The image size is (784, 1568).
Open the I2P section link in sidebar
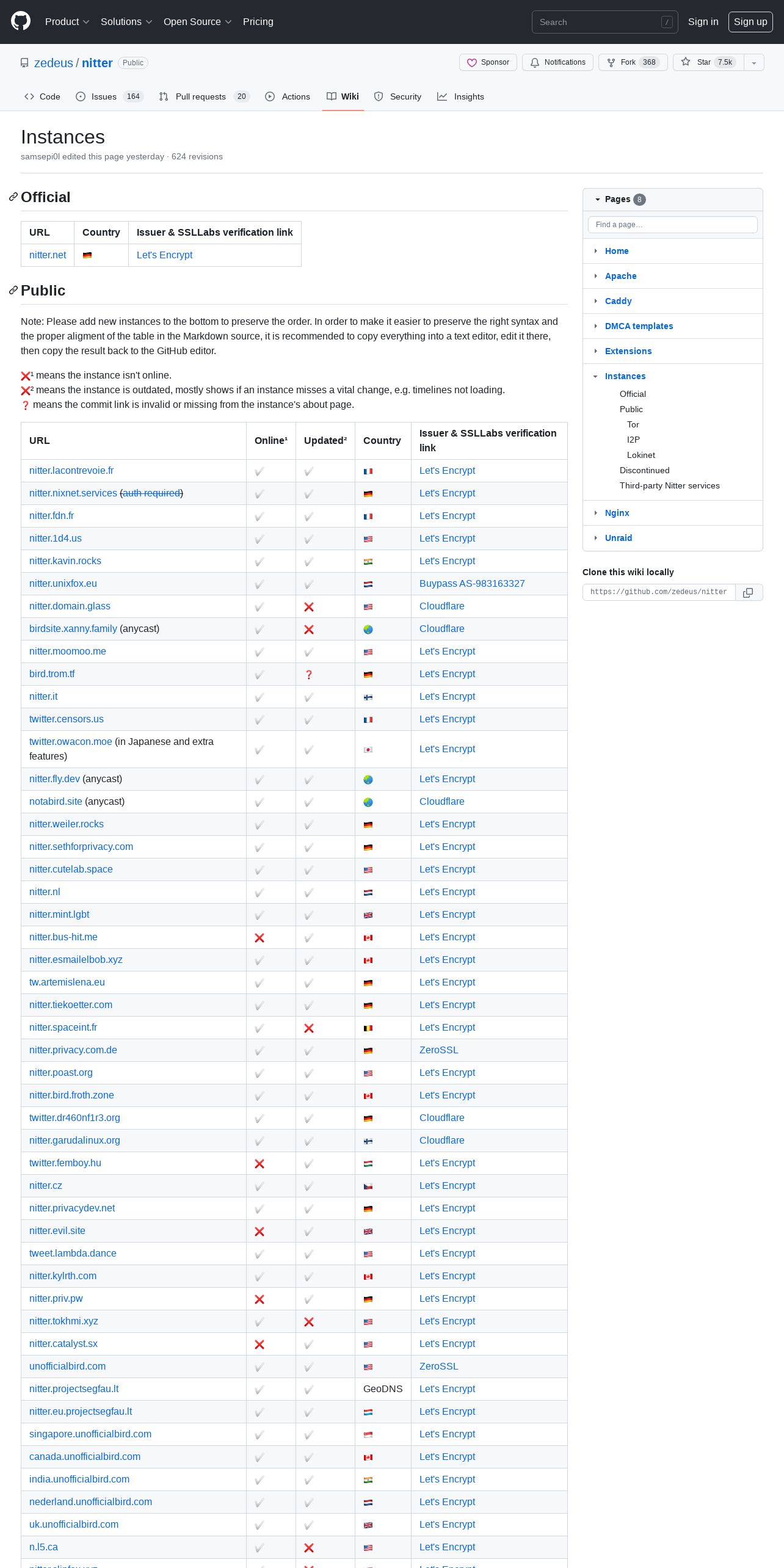coord(634,440)
